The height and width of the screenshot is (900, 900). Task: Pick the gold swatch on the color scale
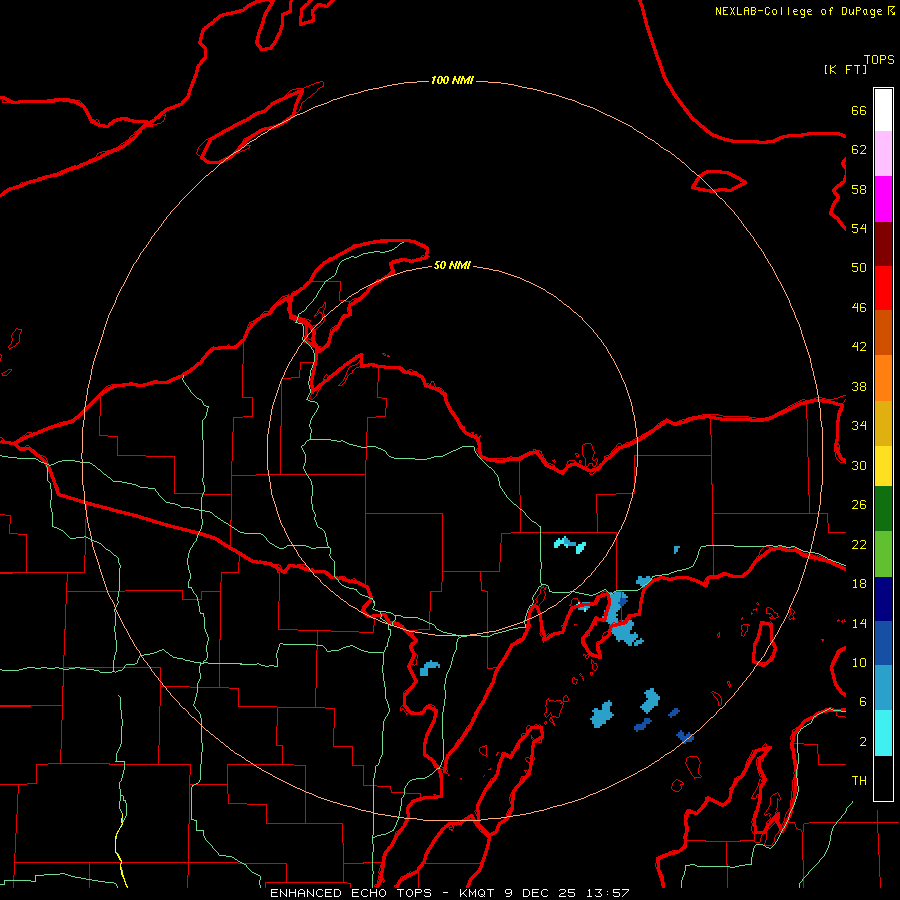[x=883, y=423]
